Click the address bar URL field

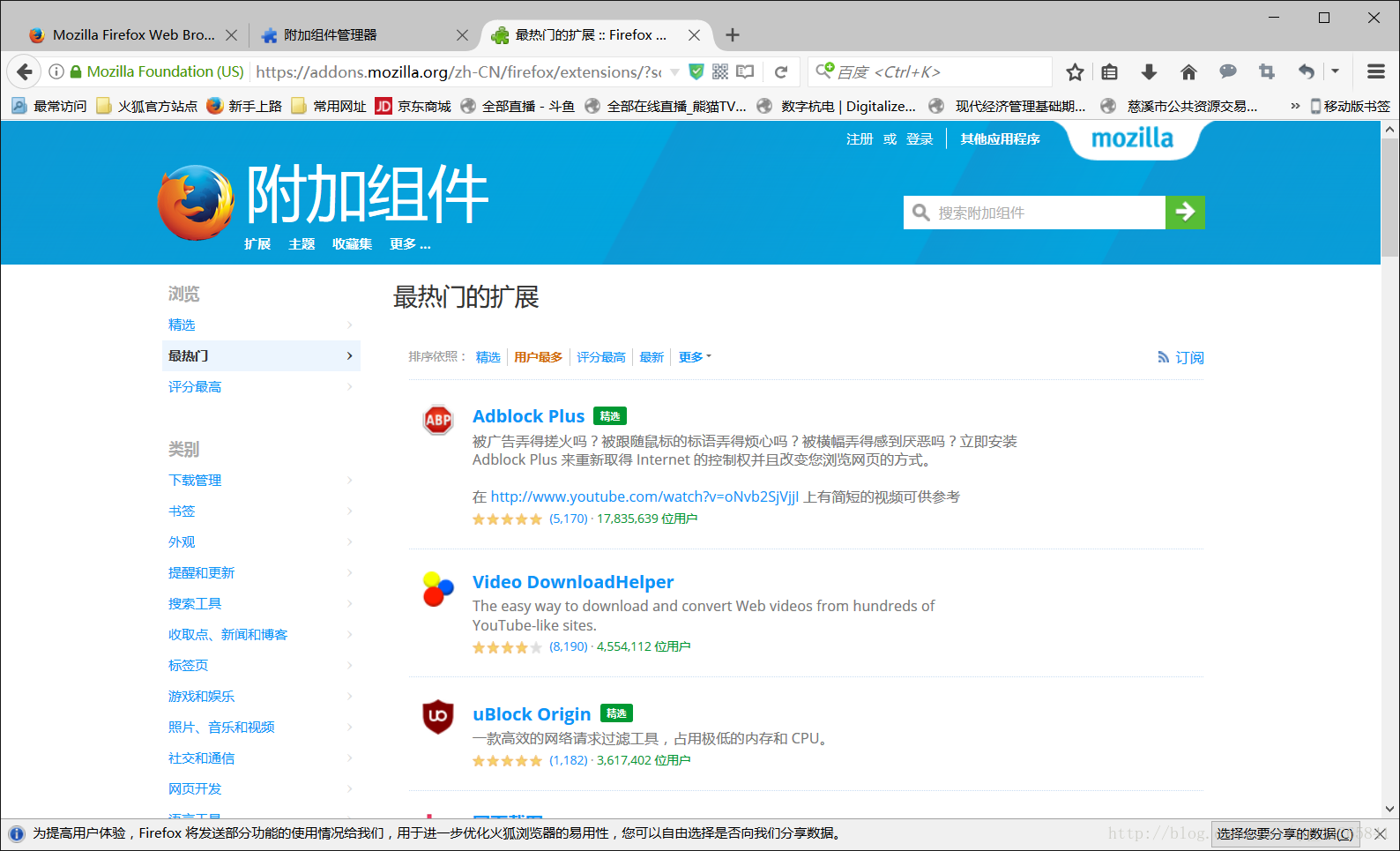pos(458,71)
